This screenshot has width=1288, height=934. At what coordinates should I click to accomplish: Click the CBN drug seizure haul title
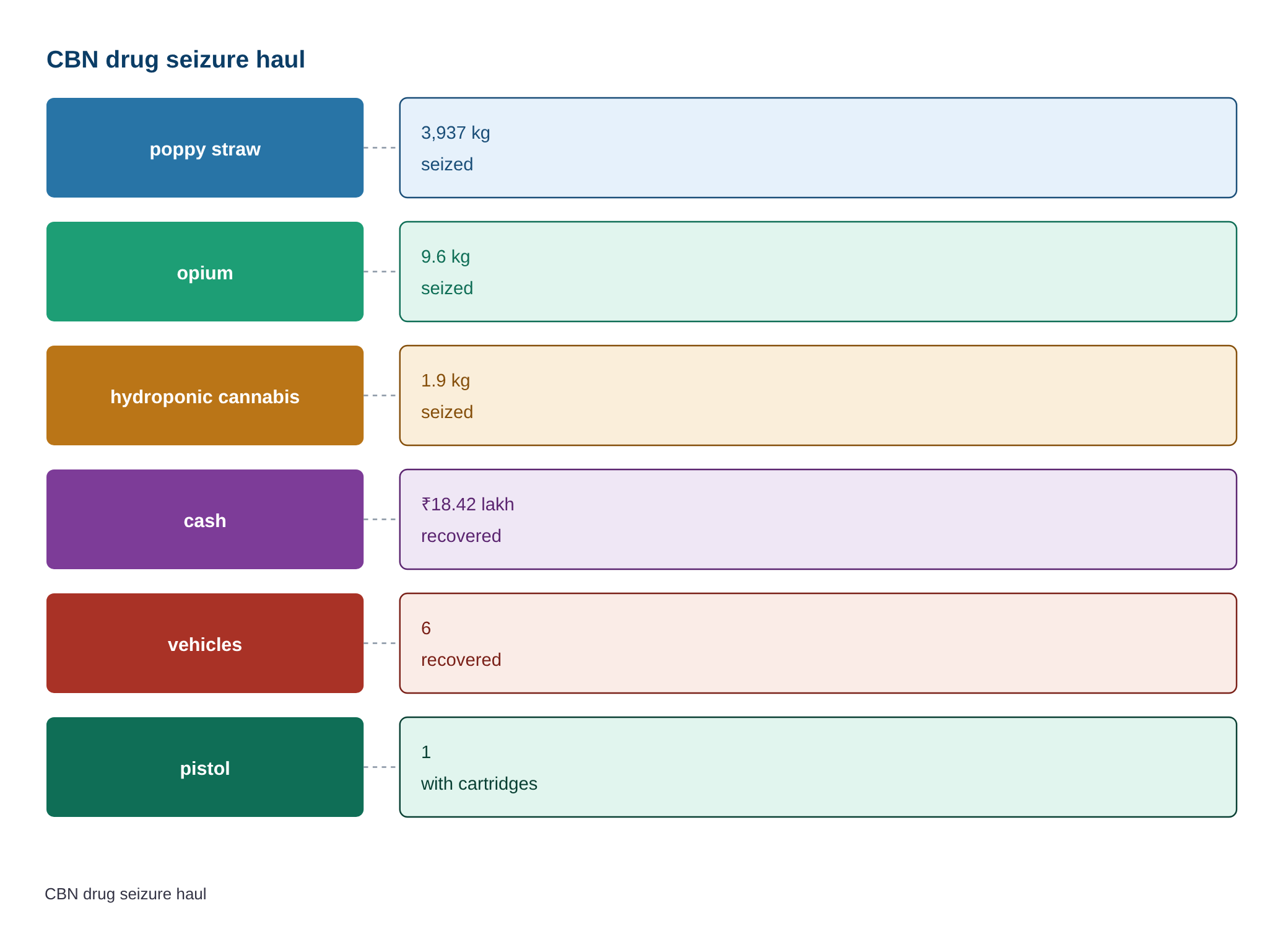click(x=176, y=59)
